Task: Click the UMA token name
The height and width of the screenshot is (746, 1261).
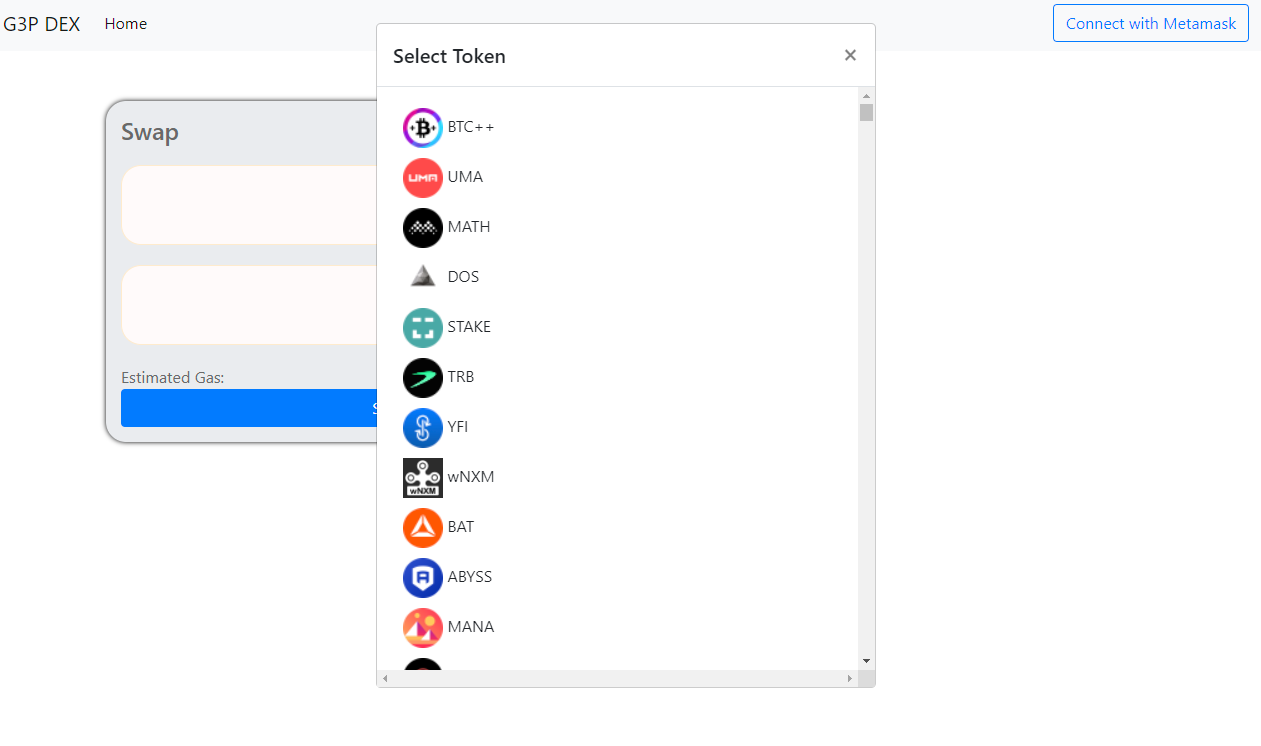Action: [x=465, y=177]
